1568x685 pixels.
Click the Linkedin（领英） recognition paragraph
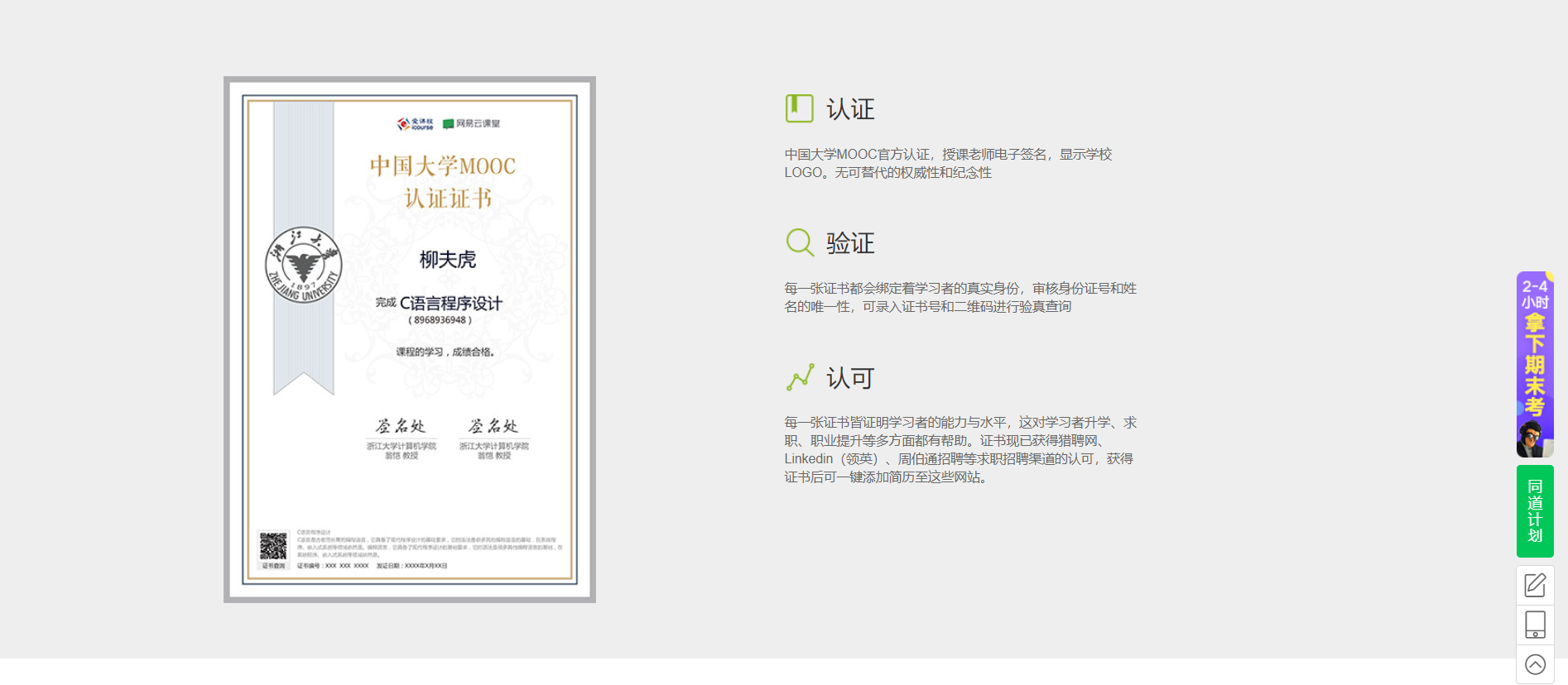click(x=960, y=449)
